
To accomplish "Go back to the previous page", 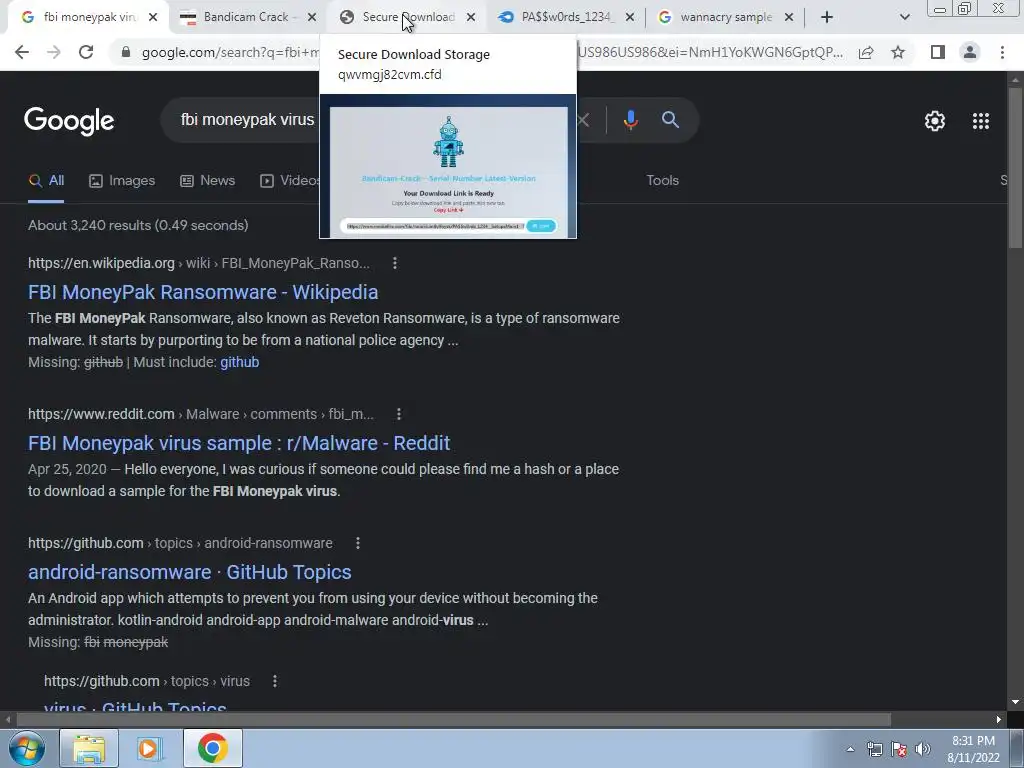I will coord(22,52).
